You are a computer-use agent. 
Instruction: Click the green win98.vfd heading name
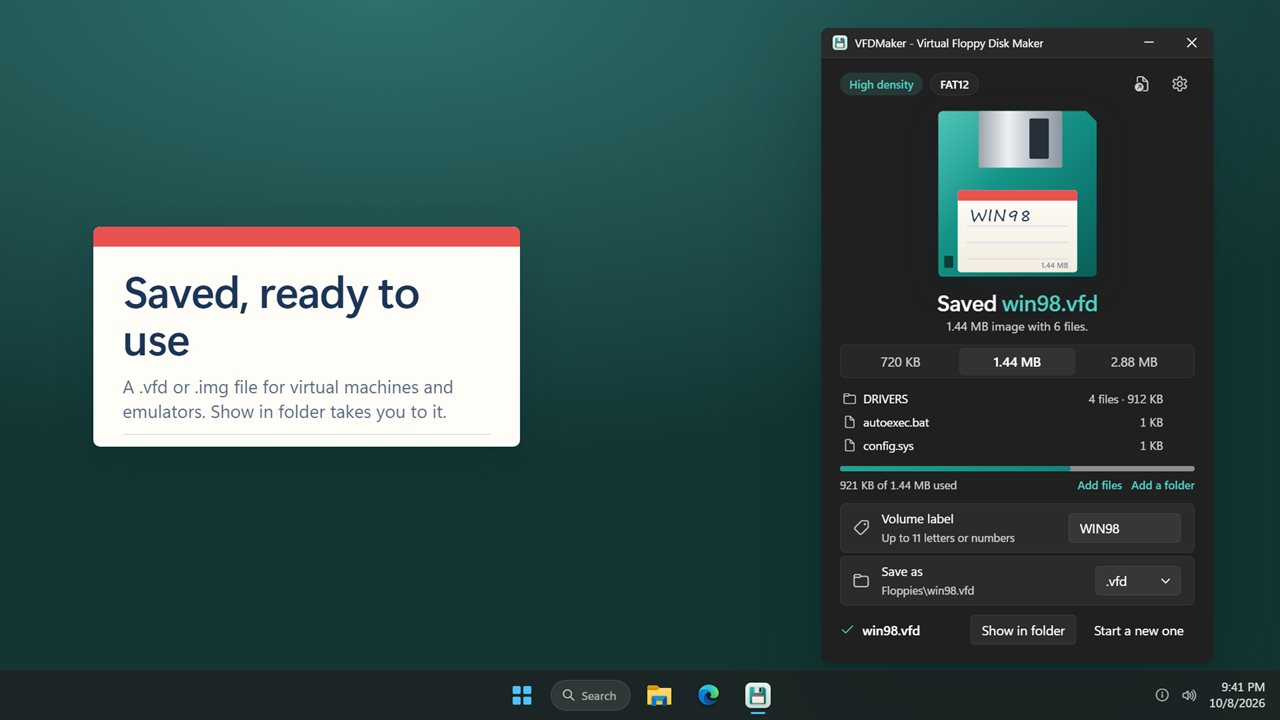click(x=1049, y=303)
